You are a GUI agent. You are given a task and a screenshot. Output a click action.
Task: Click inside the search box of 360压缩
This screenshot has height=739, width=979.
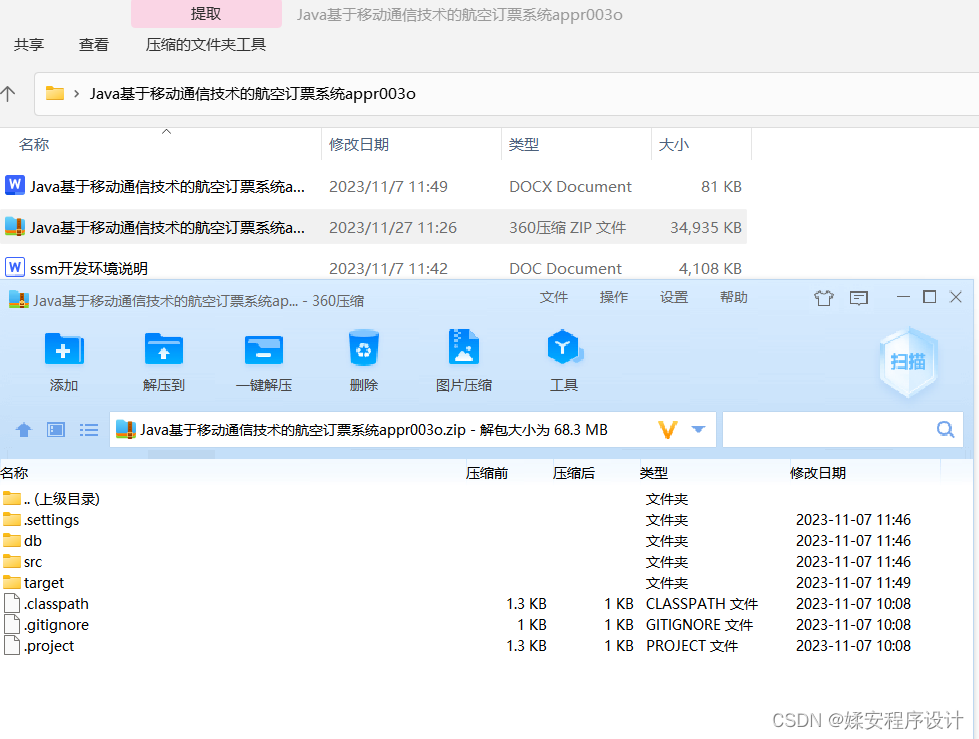840,429
